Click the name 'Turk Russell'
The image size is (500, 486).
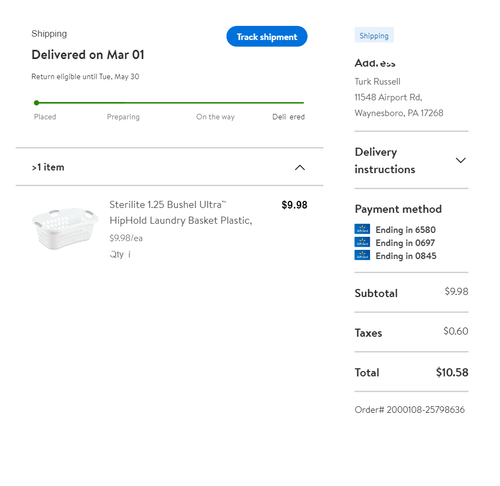pyautogui.click(x=377, y=82)
